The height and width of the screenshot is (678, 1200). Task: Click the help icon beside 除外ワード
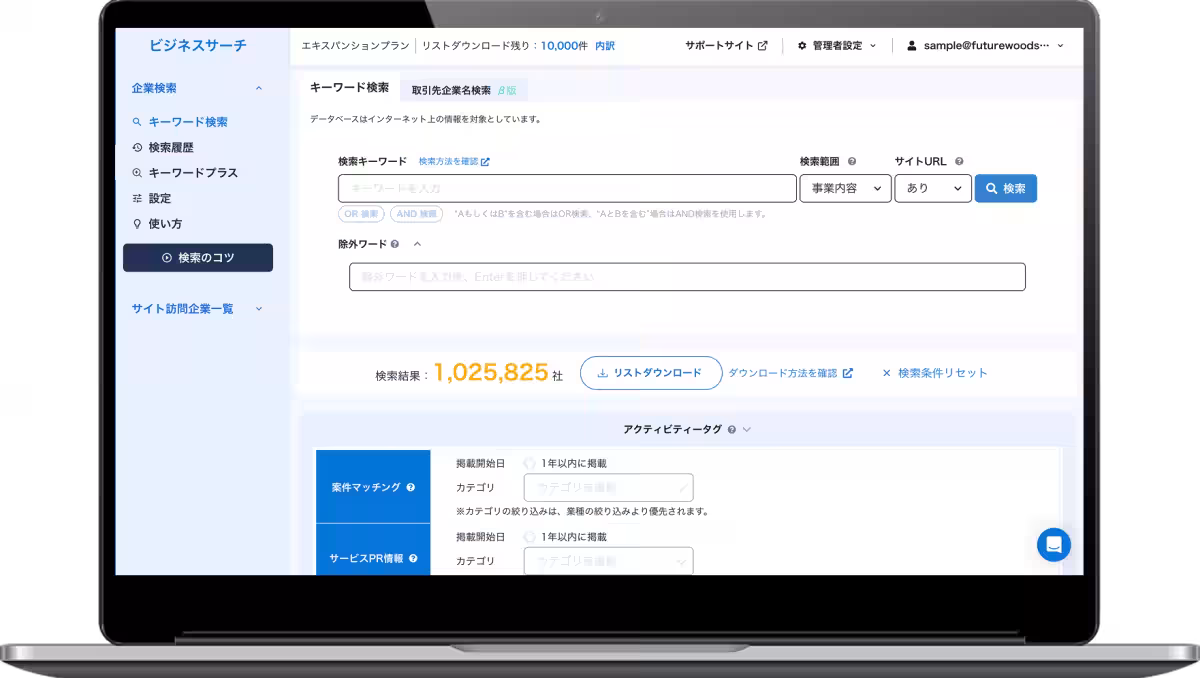click(x=395, y=244)
